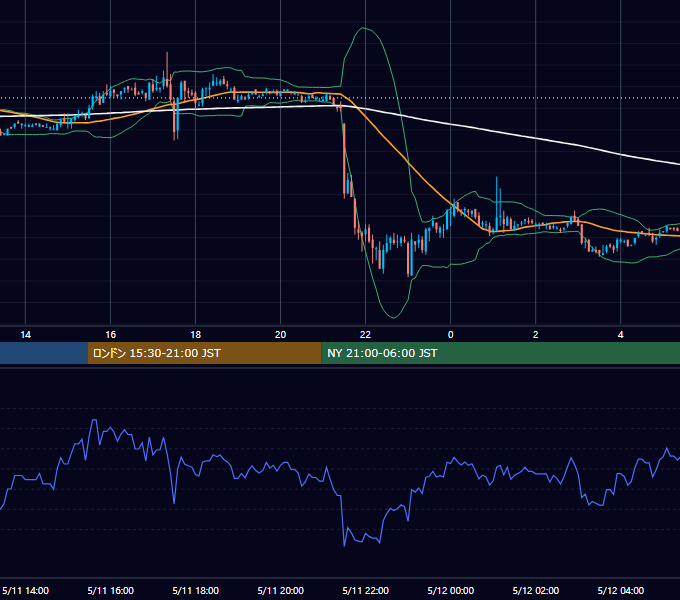Click the 2 label on the price chart axis
Screen dimensions: 680x600
pyautogui.click(x=536, y=335)
